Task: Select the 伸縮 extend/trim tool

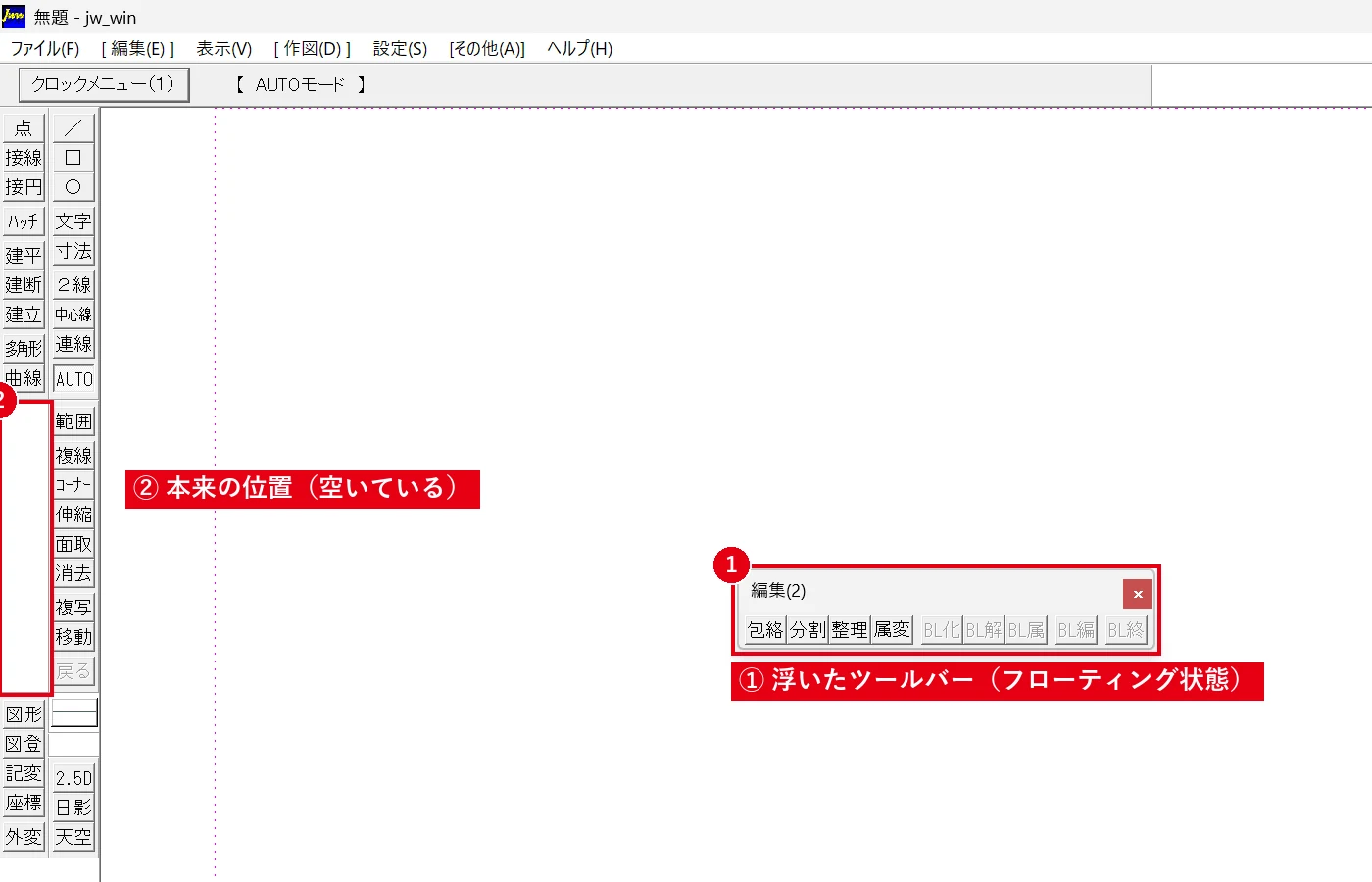Action: pos(73,514)
